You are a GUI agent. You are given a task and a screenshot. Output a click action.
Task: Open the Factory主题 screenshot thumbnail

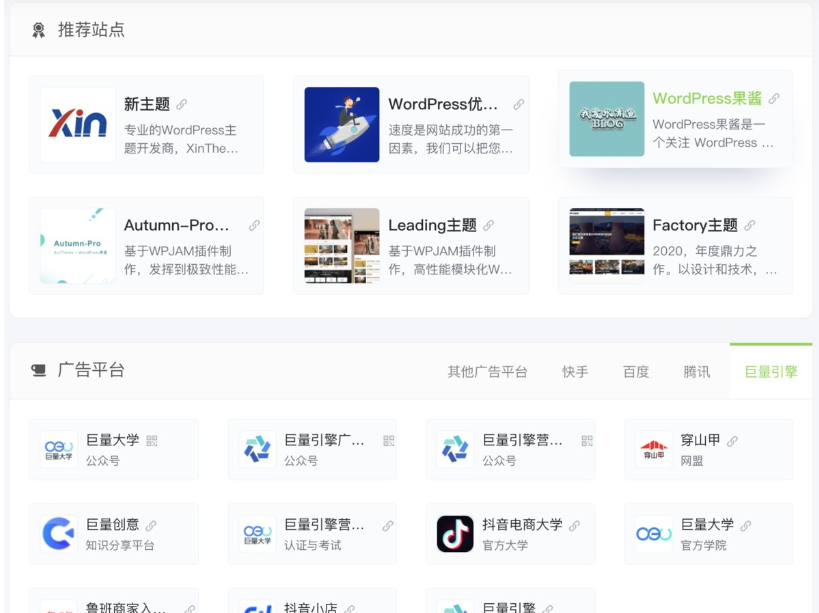point(606,245)
